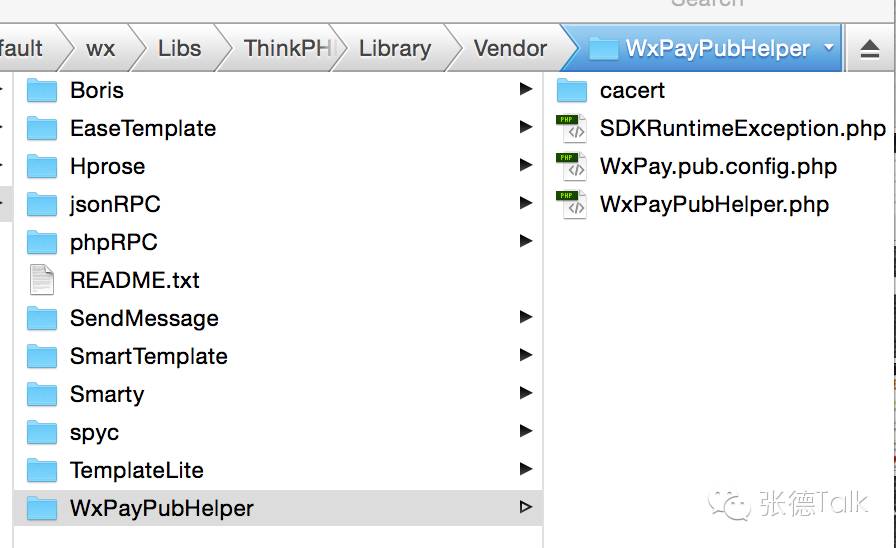This screenshot has width=896, height=548.
Task: Click the Smarty folder icon
Action: coord(42,394)
